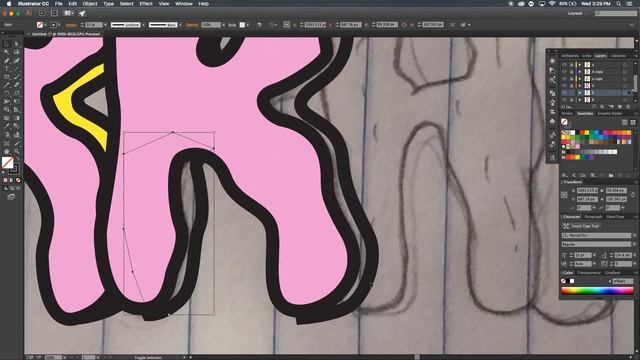
Task: Select the Rotate tool
Action: 7,93
